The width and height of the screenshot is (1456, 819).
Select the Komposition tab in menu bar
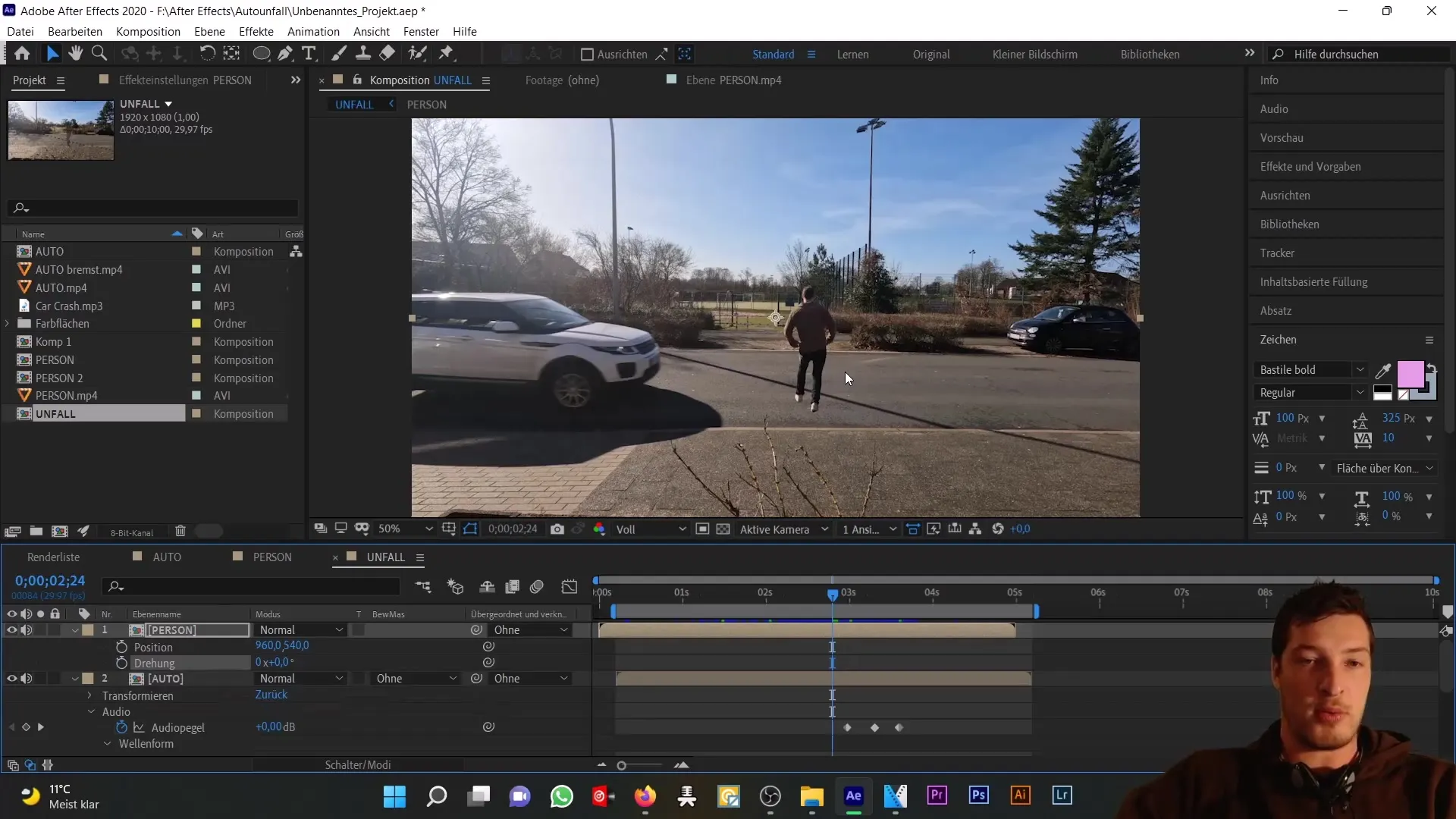[x=148, y=31]
